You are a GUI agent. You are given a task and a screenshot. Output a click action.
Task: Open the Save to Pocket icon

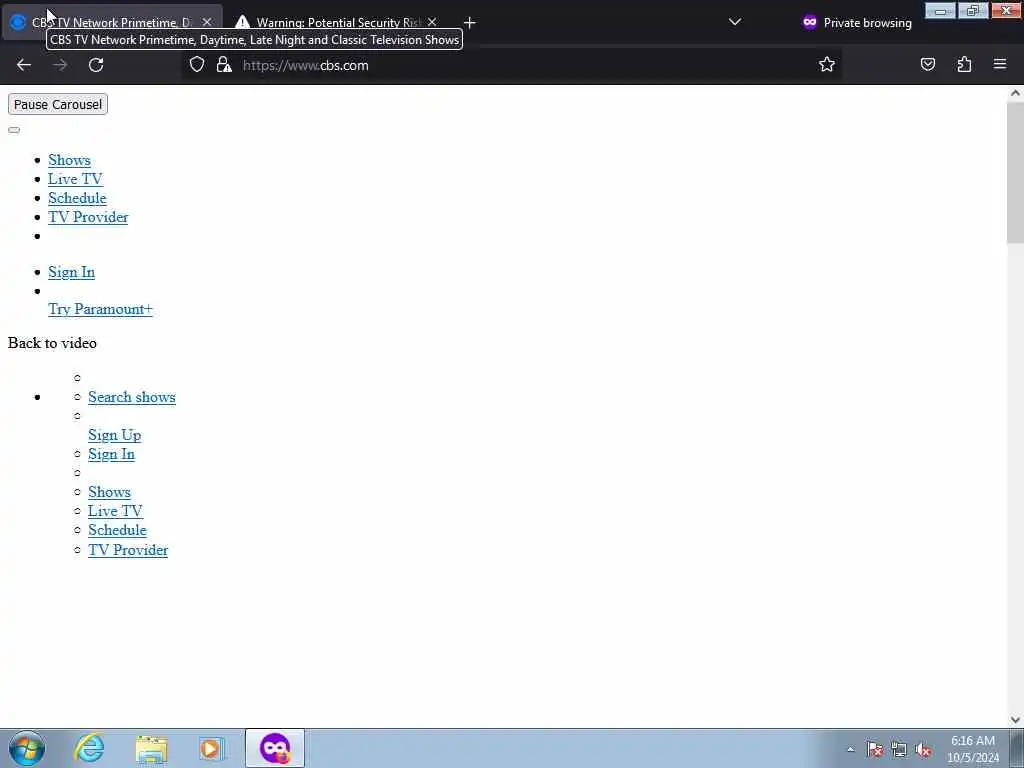[x=927, y=65]
